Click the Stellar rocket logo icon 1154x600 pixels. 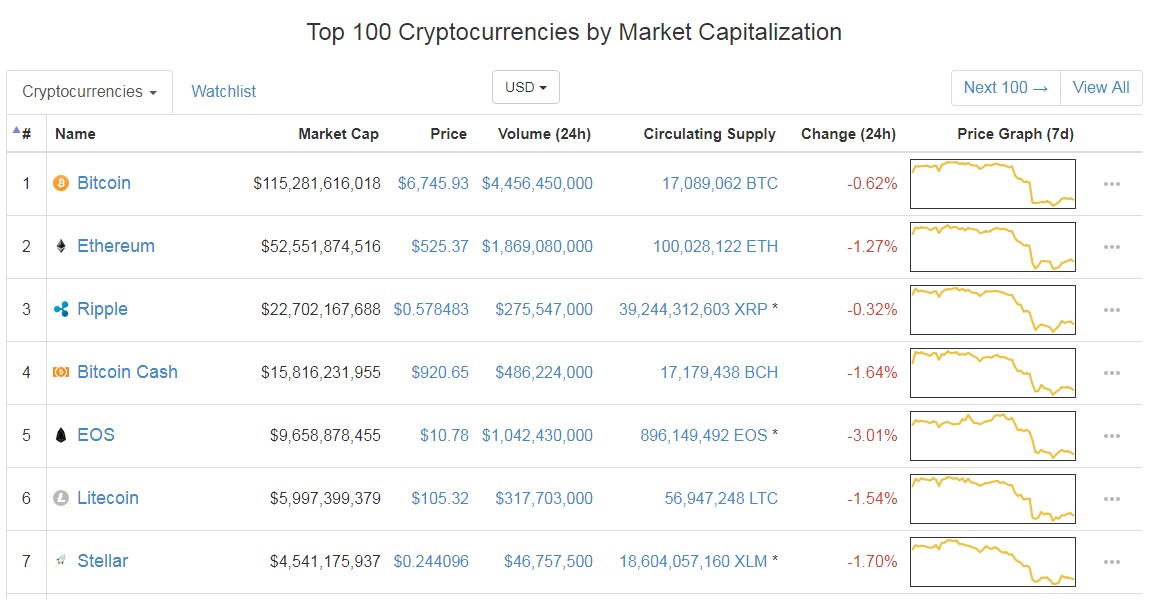point(61,561)
